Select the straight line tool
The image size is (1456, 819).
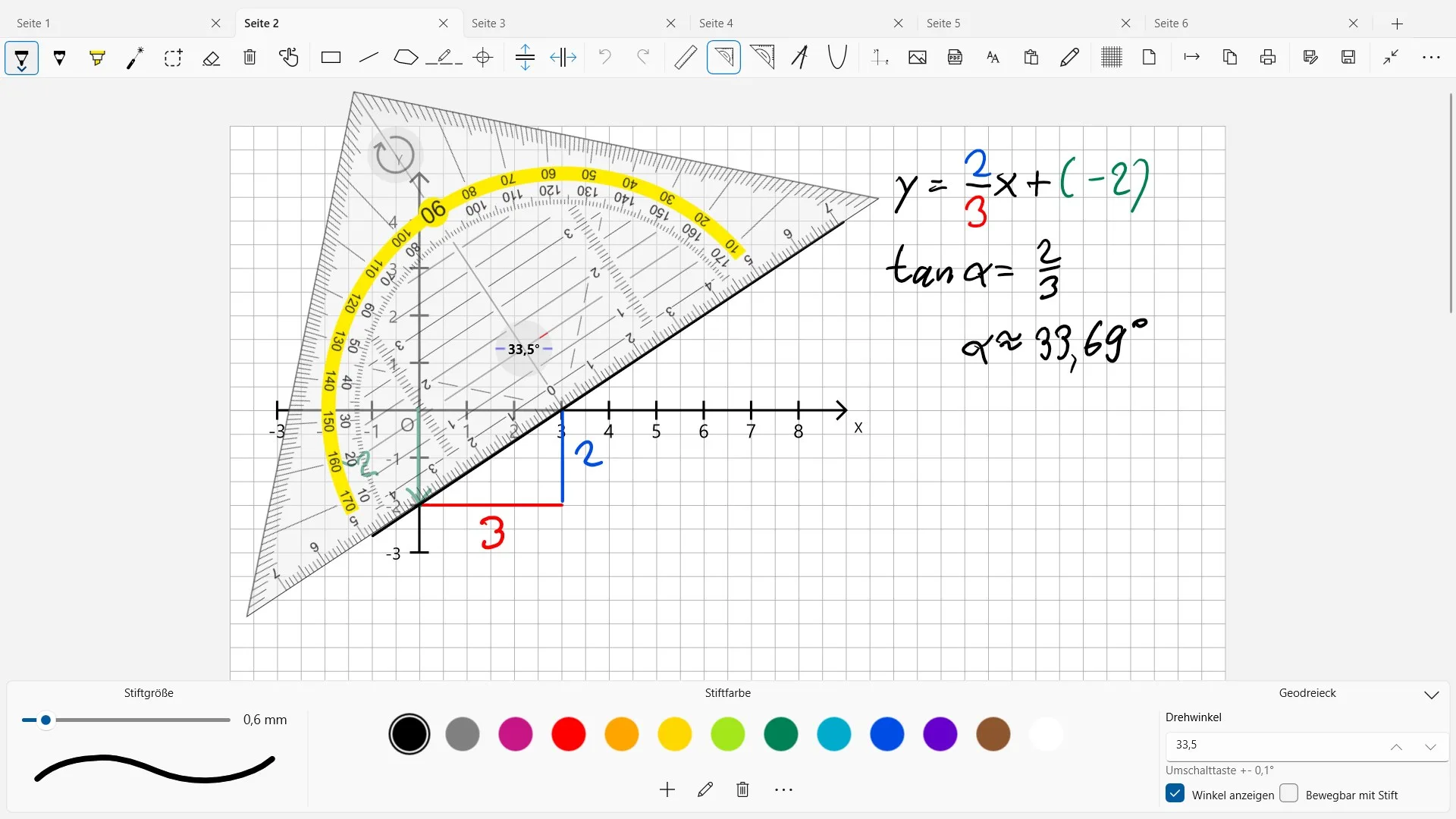coord(369,58)
